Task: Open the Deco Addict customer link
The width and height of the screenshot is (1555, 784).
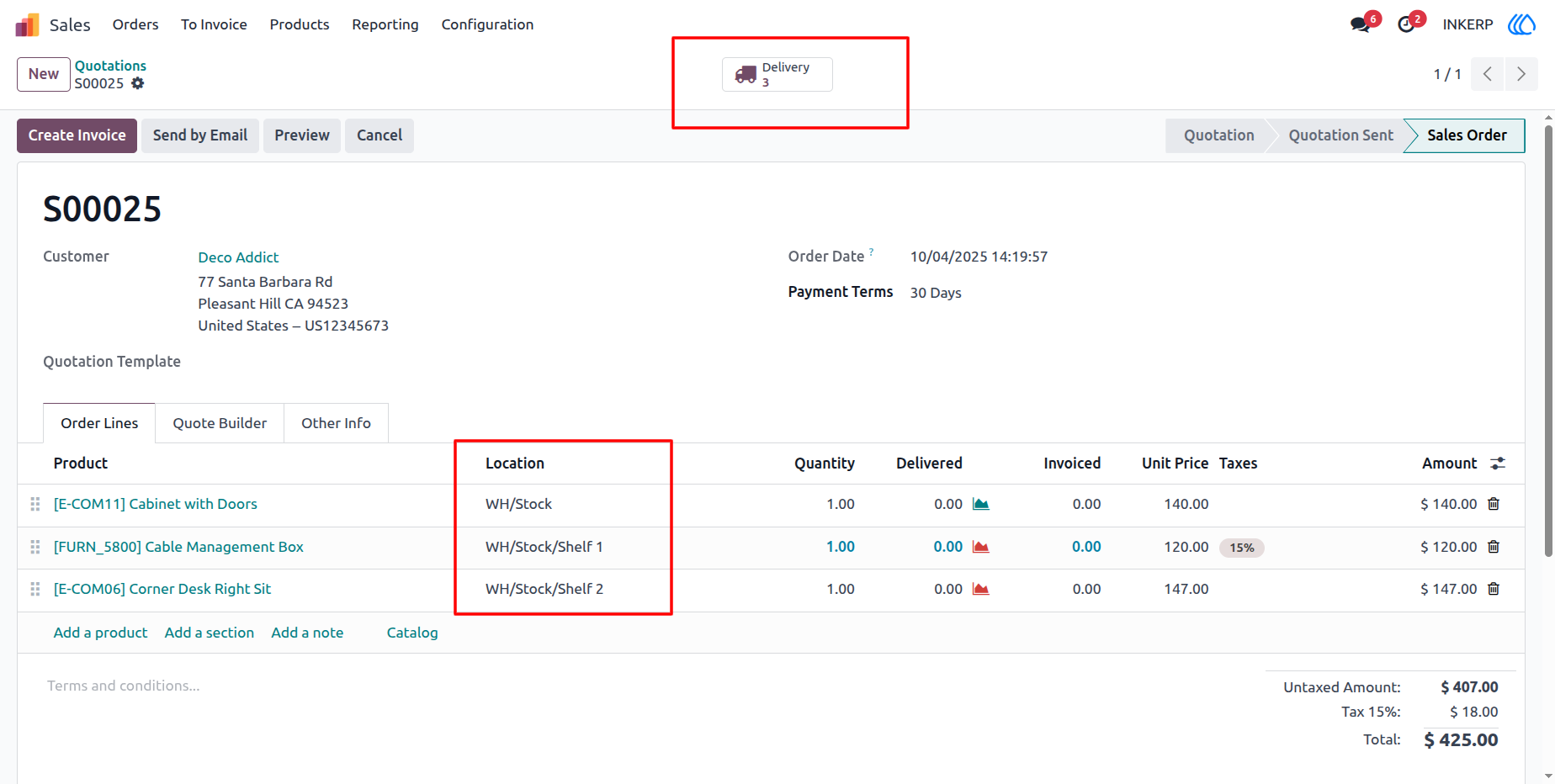Action: [x=238, y=257]
